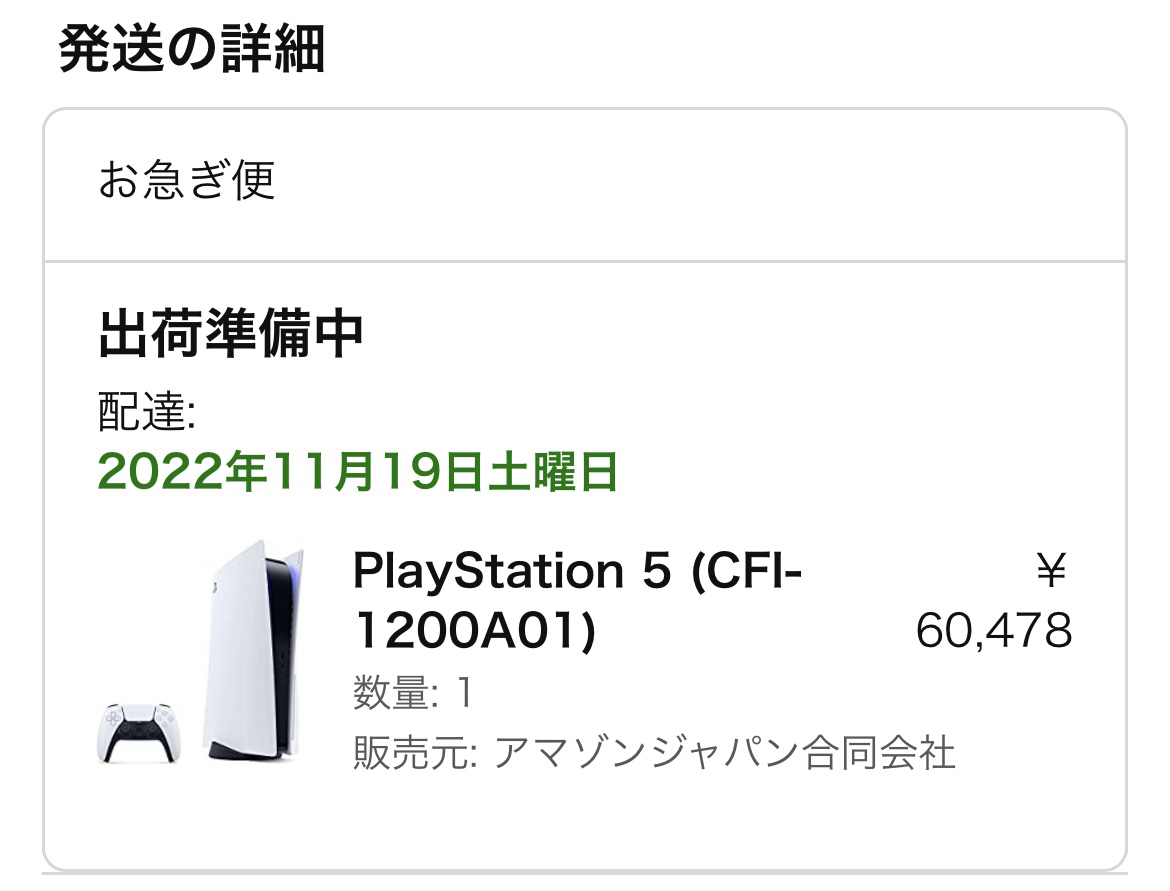
Task: Tap the black base of the PS5 console
Action: click(x=247, y=751)
